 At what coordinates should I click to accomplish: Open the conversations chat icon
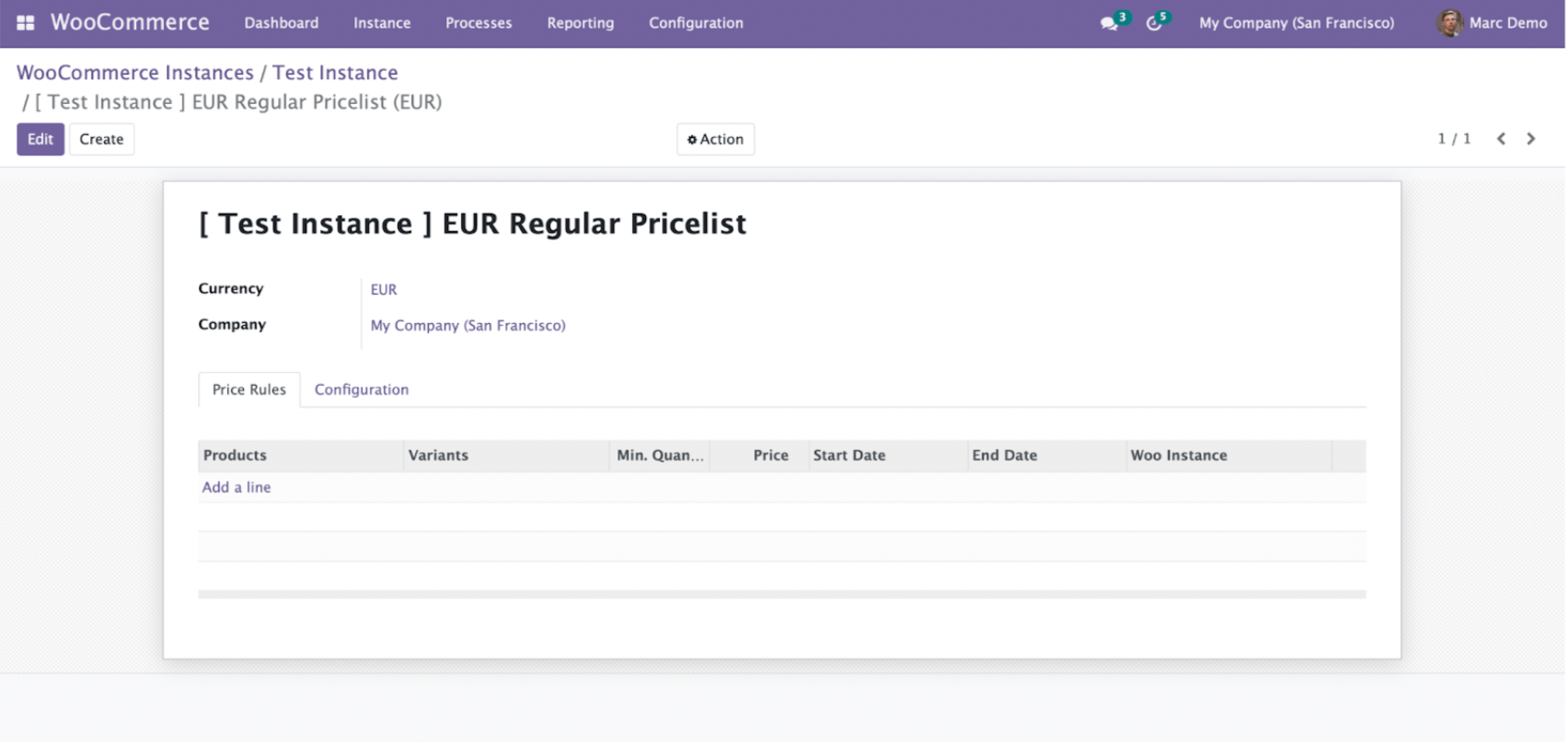point(1109,23)
